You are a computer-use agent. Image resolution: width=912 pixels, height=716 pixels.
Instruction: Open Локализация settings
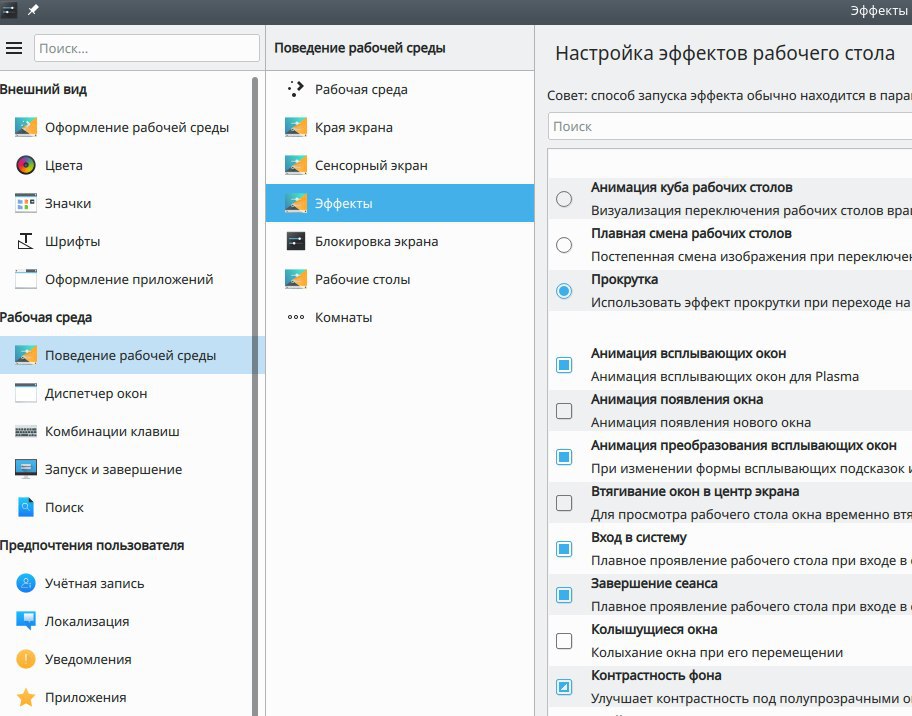coord(127,621)
